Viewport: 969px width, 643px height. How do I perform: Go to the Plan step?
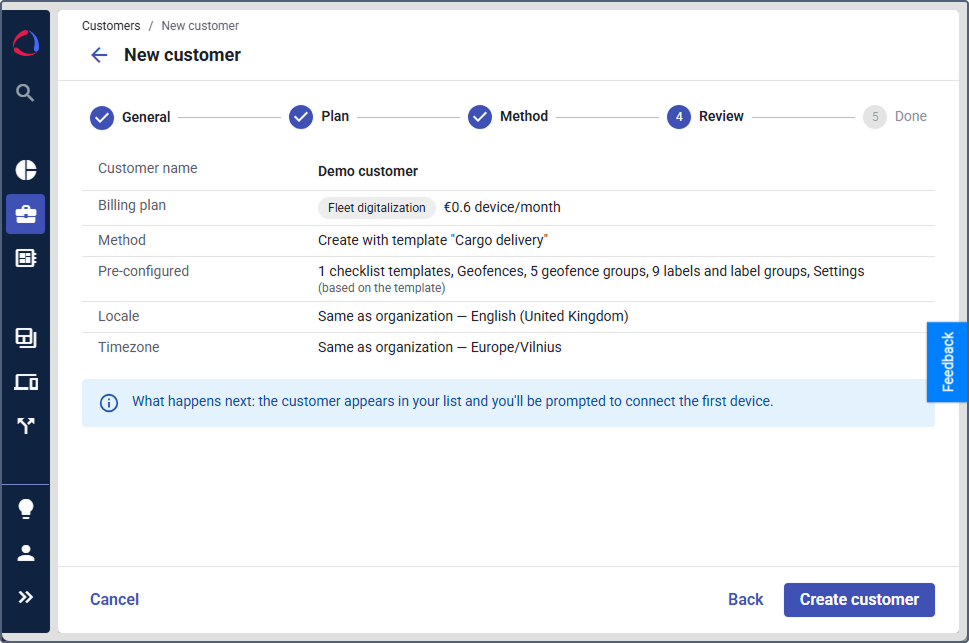pos(319,117)
